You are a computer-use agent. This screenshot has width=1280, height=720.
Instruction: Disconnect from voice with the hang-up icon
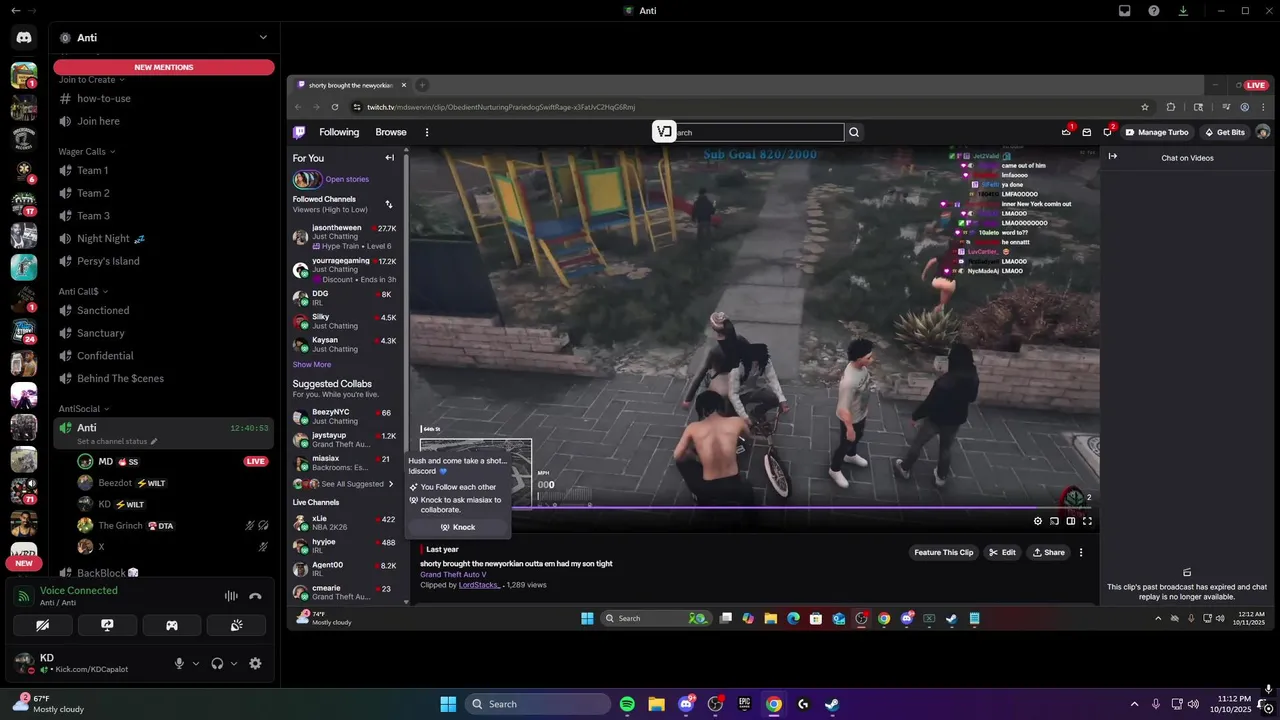pyautogui.click(x=255, y=596)
